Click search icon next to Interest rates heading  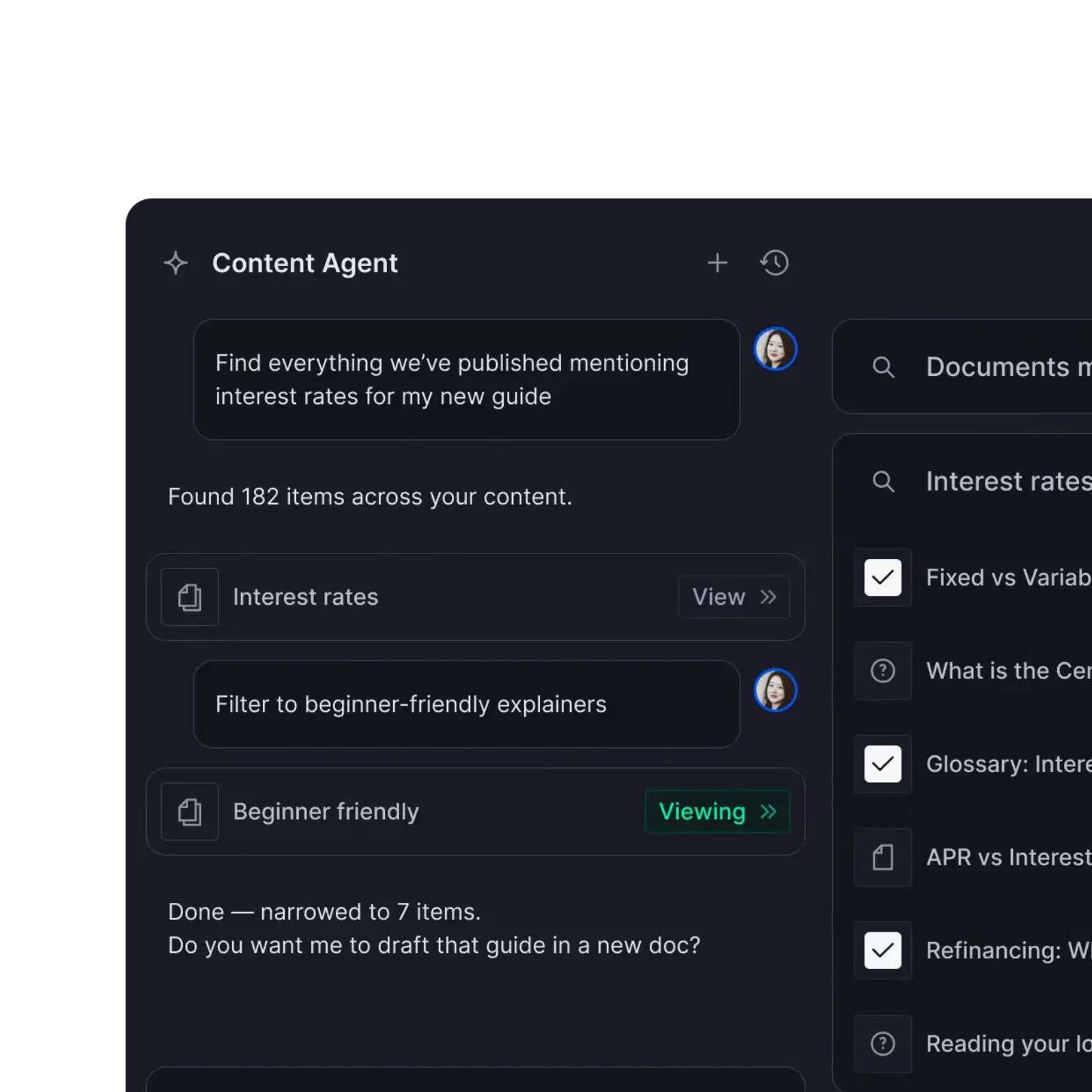coord(883,482)
